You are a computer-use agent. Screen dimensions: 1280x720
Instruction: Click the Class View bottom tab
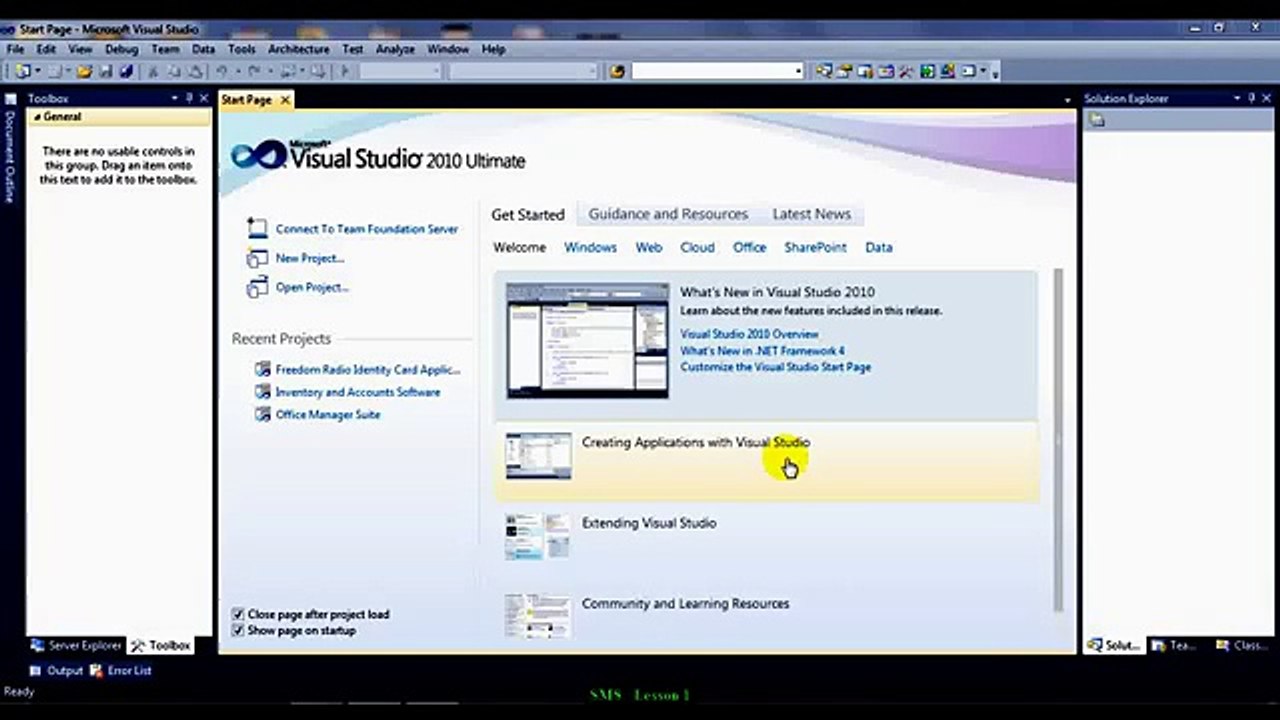tap(1242, 646)
